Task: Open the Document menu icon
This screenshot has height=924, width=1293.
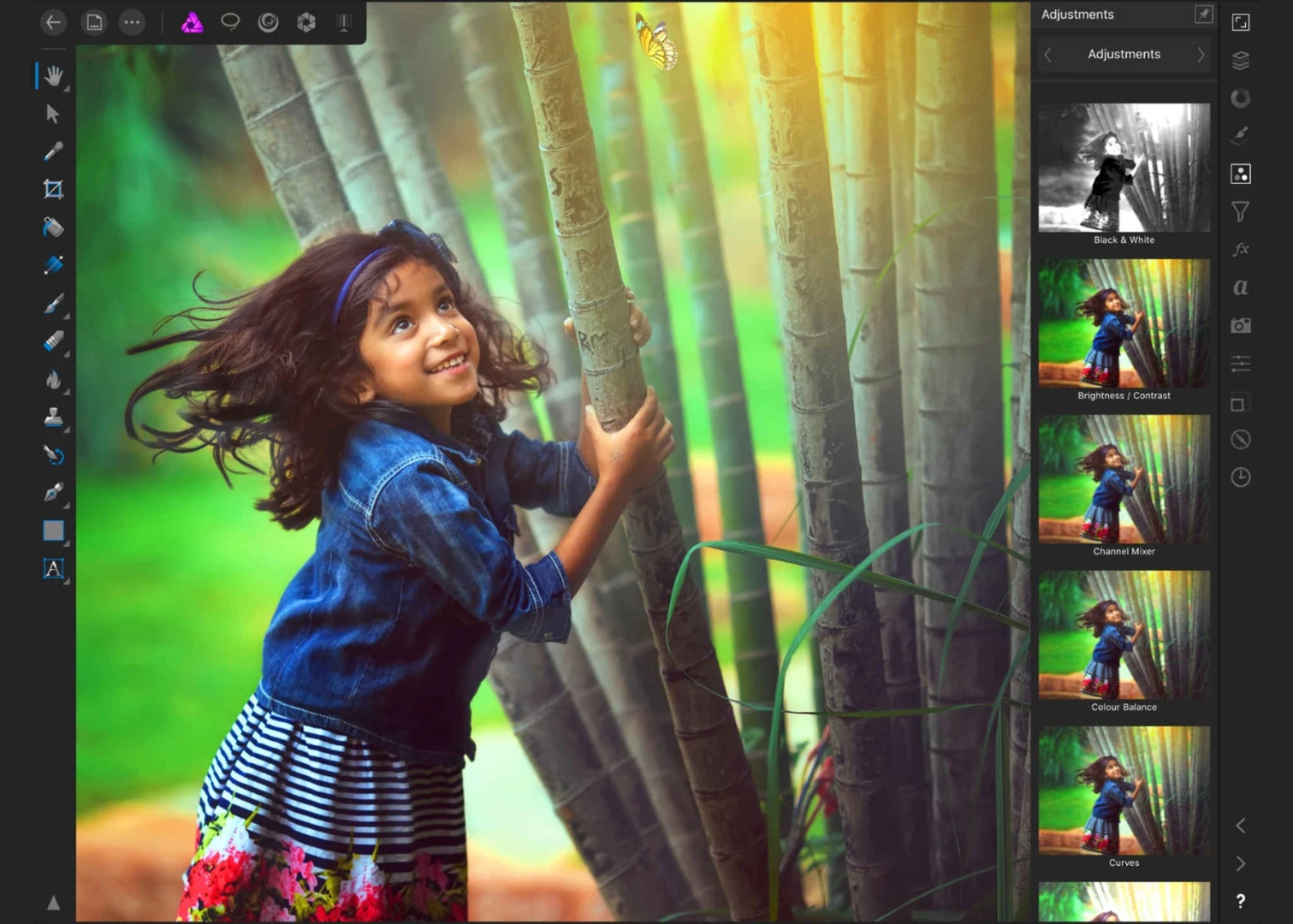Action: coord(94,22)
